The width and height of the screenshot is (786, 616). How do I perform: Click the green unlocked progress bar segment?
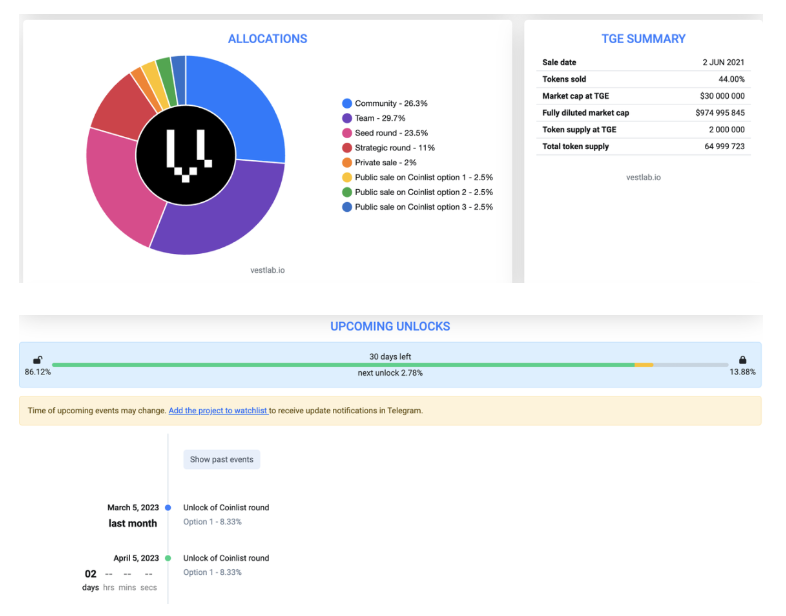click(343, 365)
